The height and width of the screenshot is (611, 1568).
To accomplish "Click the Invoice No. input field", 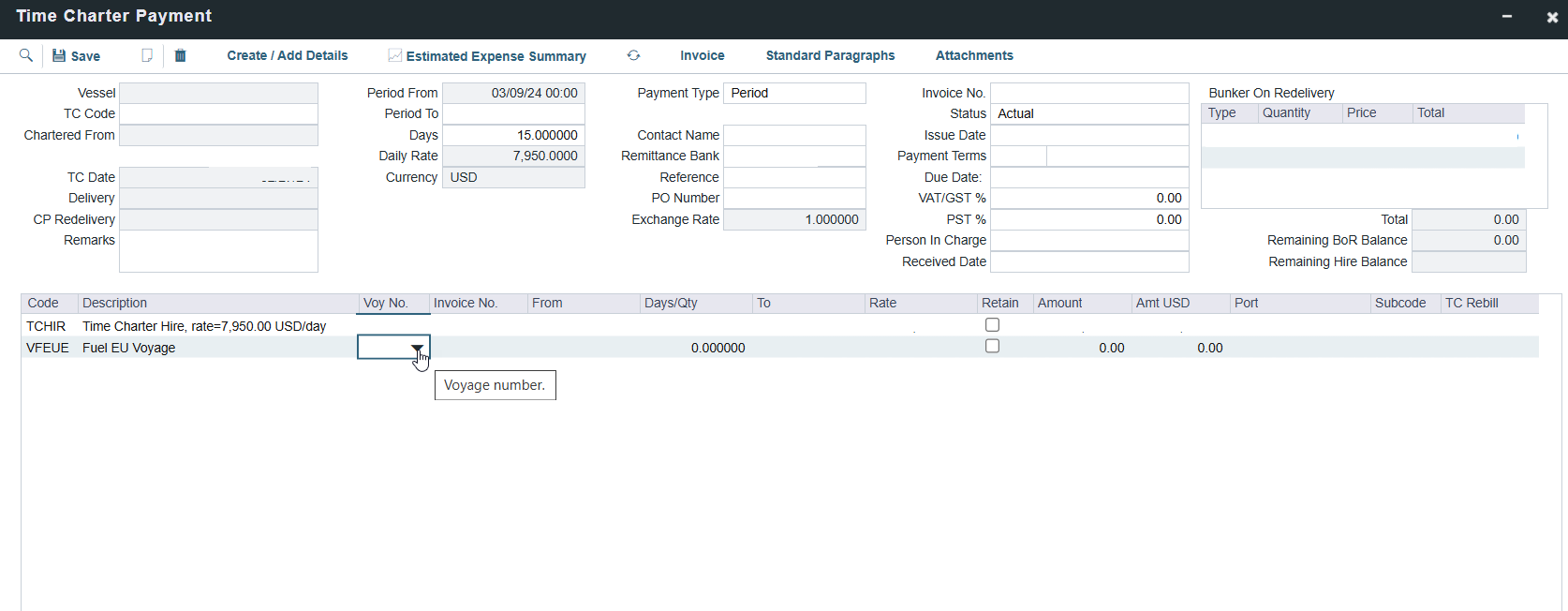I will (1088, 93).
